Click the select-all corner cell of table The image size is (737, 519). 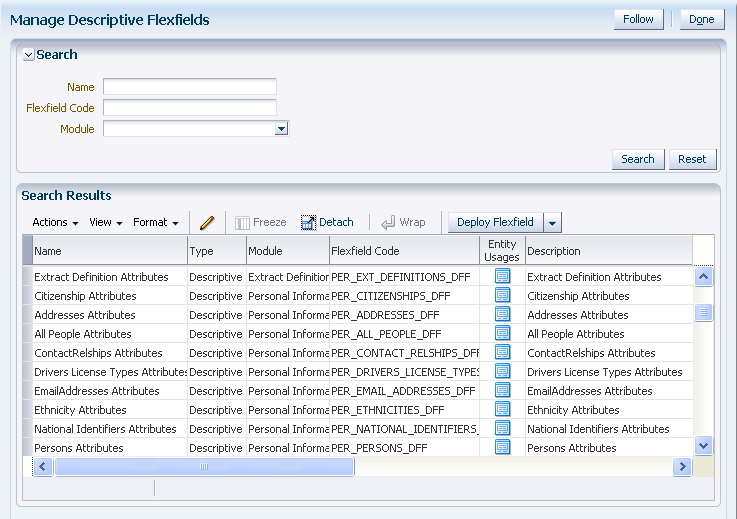pyautogui.click(x=27, y=251)
